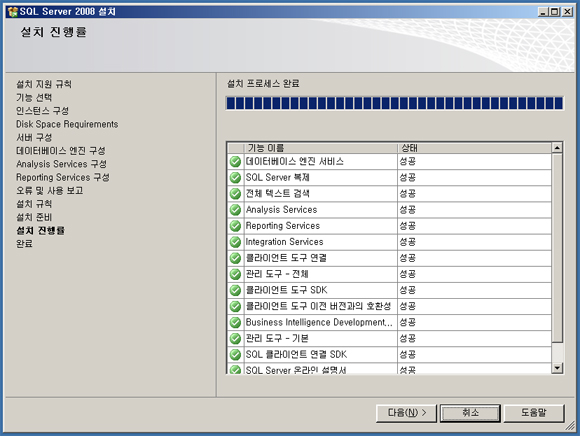
Task: Click the SQL Server 복제 feature name
Action: tap(278, 178)
